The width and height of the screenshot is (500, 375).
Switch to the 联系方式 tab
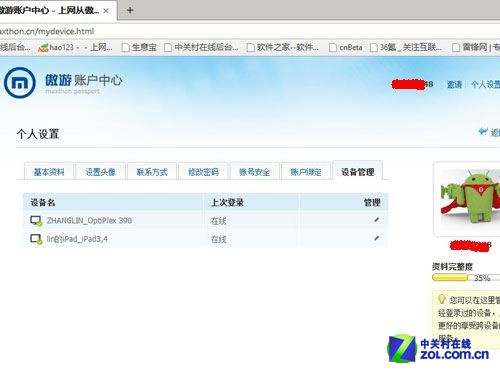[152, 172]
